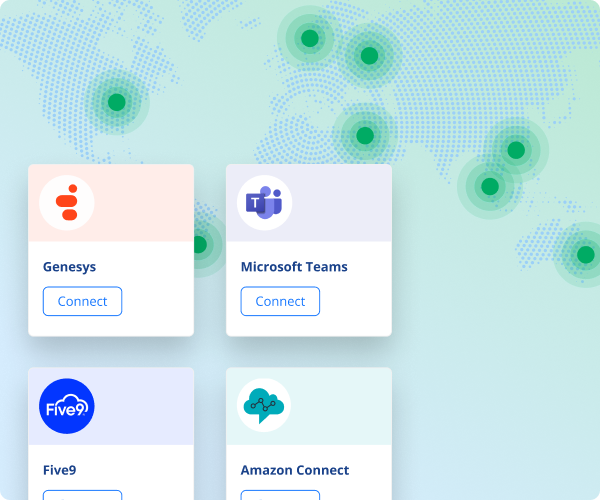
Task: Click the Connect button below Five9
Action: tap(82, 494)
